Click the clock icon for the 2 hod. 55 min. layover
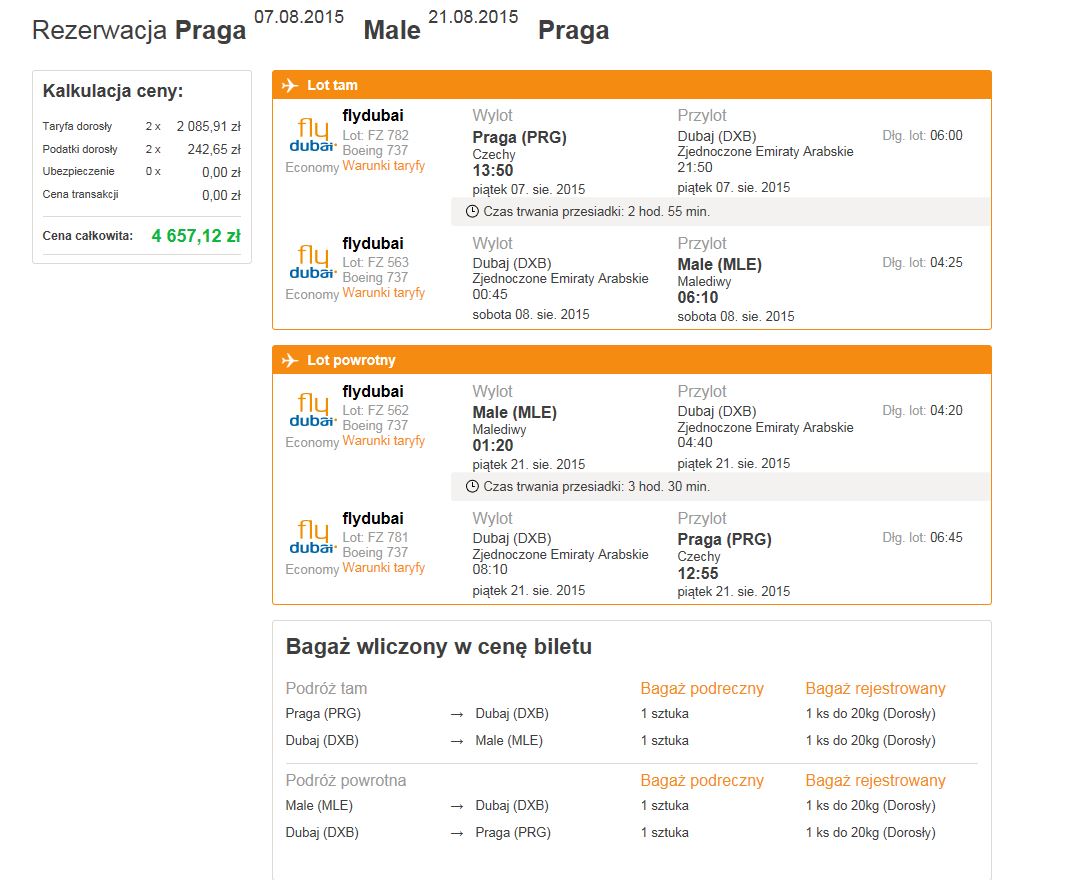This screenshot has height=880, width=1074. [472, 212]
